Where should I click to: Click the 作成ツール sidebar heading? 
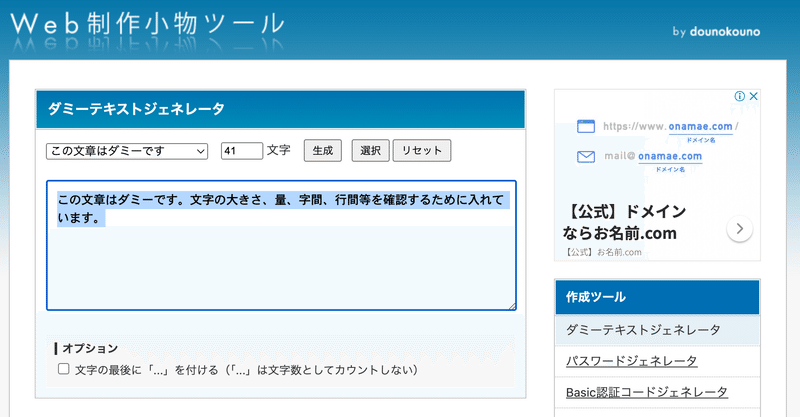coord(657,297)
